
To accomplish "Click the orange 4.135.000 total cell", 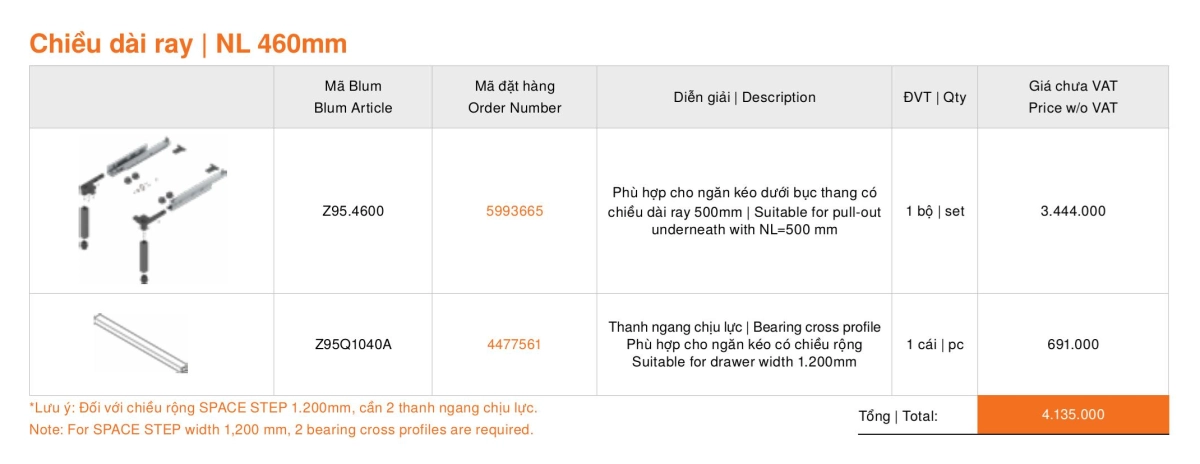I will pos(1072,414).
